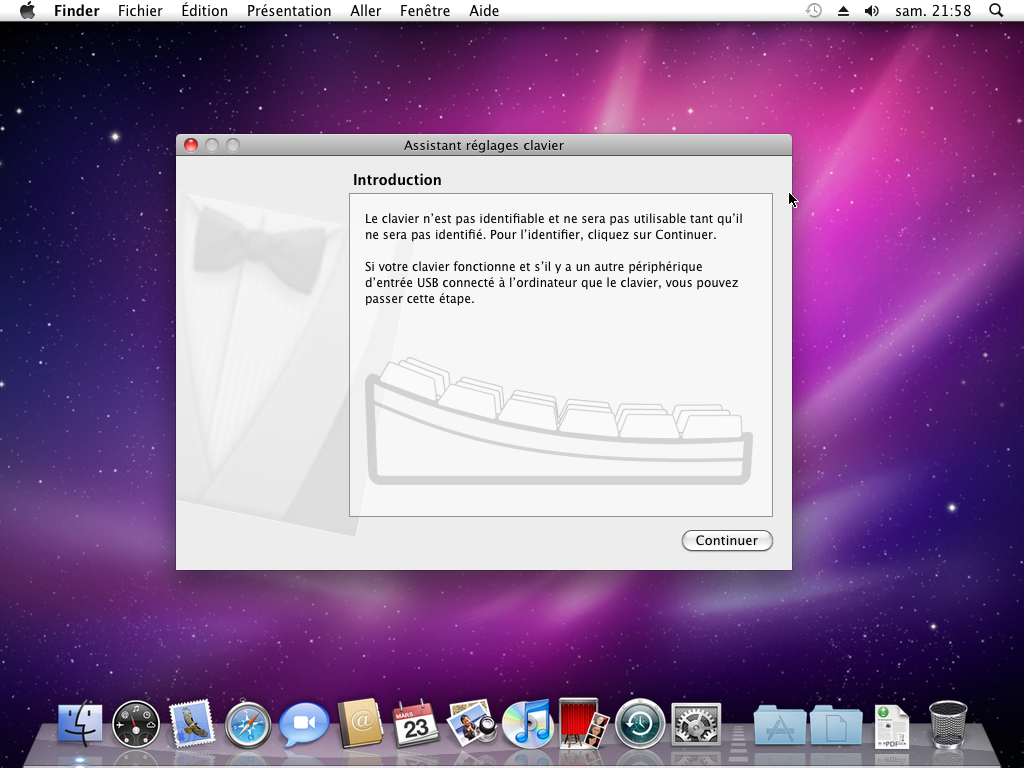Screen dimensions: 1024x768
Task: Launch Mail from the Dock
Action: [x=192, y=723]
